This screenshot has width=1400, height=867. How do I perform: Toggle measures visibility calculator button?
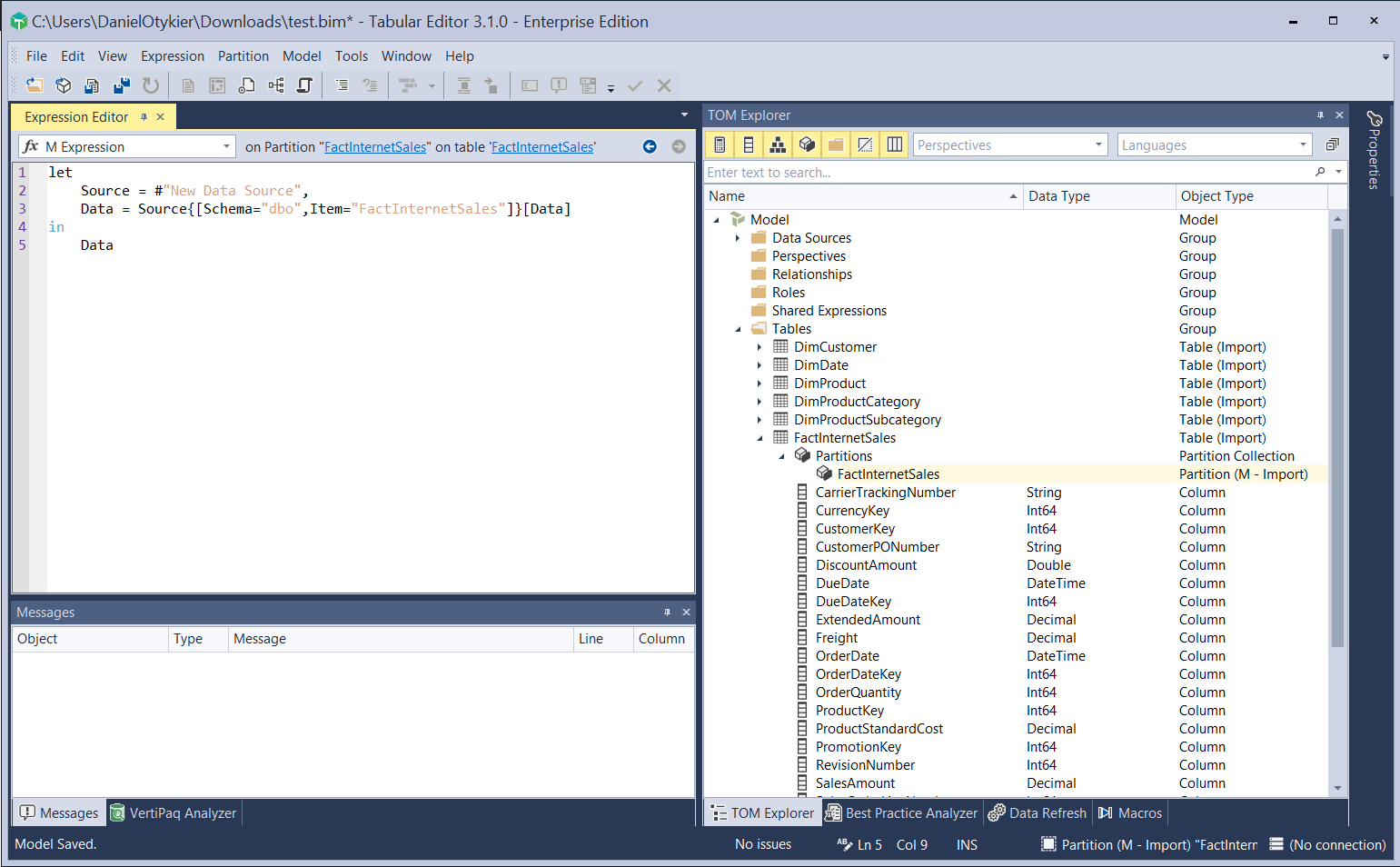720,144
